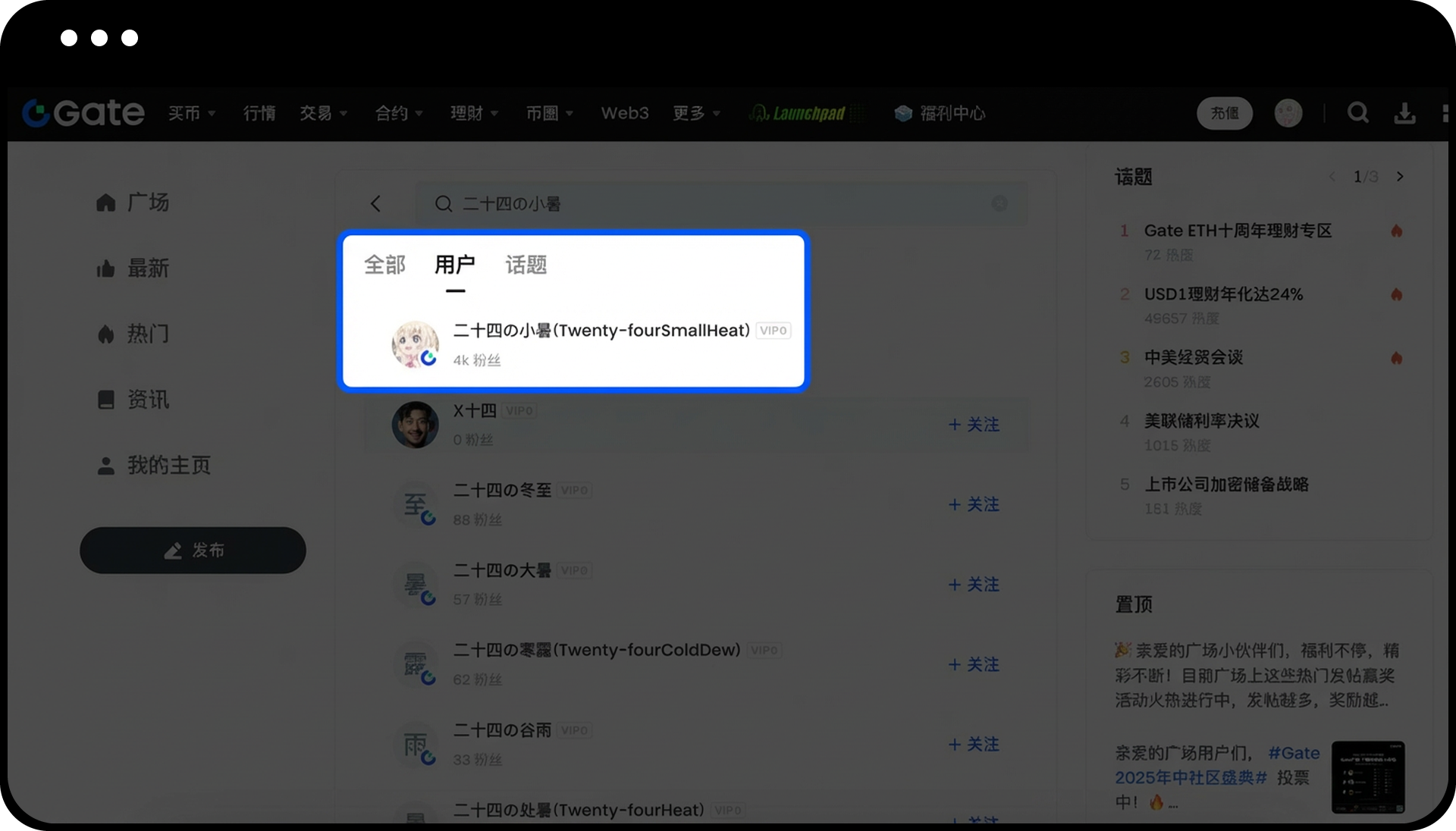1456x831 pixels.
Task: Open topic USD1理财年化达24%
Action: point(1222,294)
